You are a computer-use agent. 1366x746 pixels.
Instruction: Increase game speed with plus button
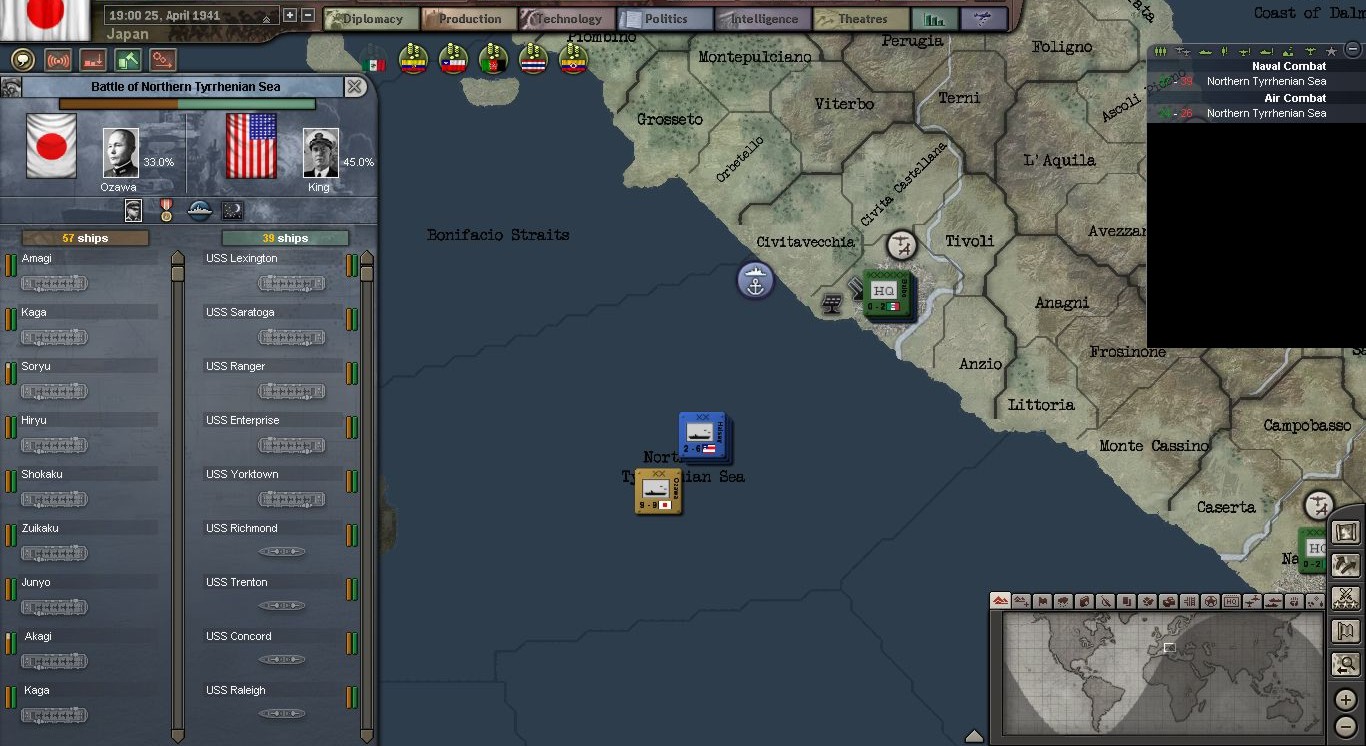[290, 16]
